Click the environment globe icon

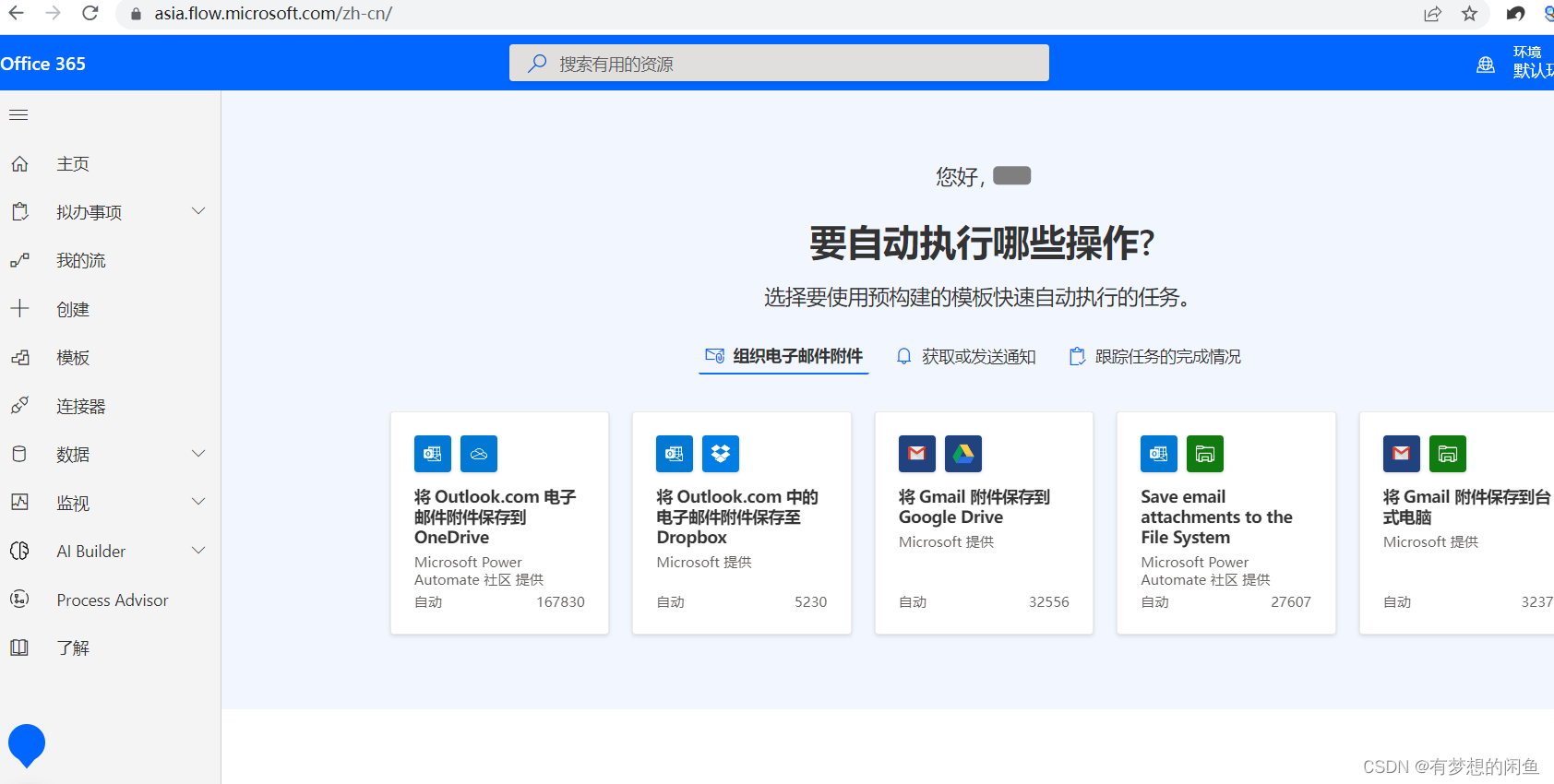[1486, 65]
